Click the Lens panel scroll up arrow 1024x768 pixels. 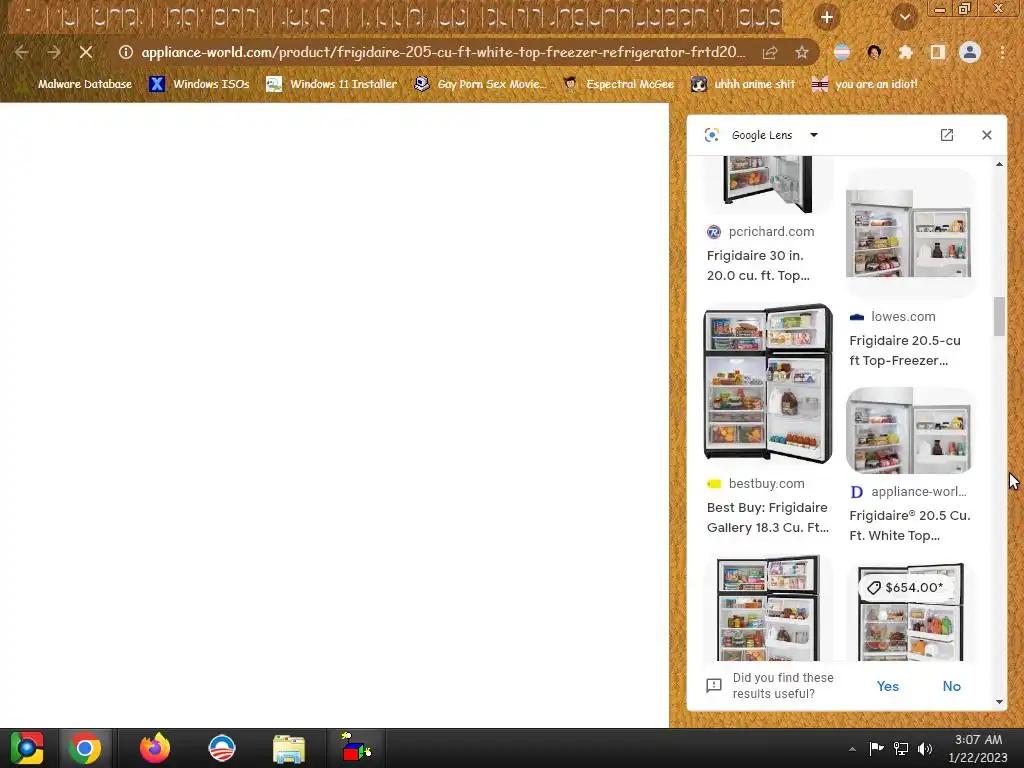[x=999, y=164]
